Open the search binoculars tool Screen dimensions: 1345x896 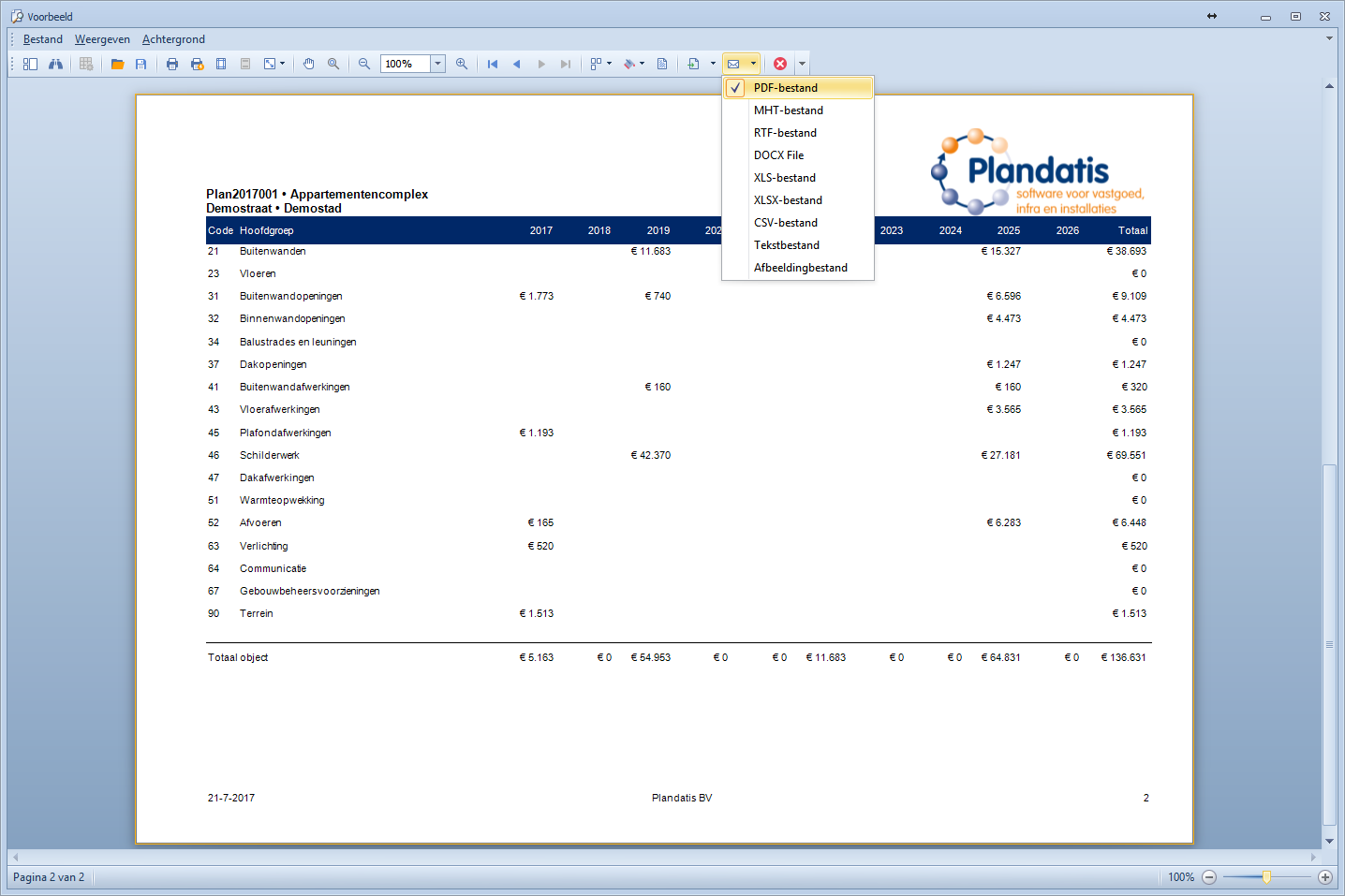[55, 64]
